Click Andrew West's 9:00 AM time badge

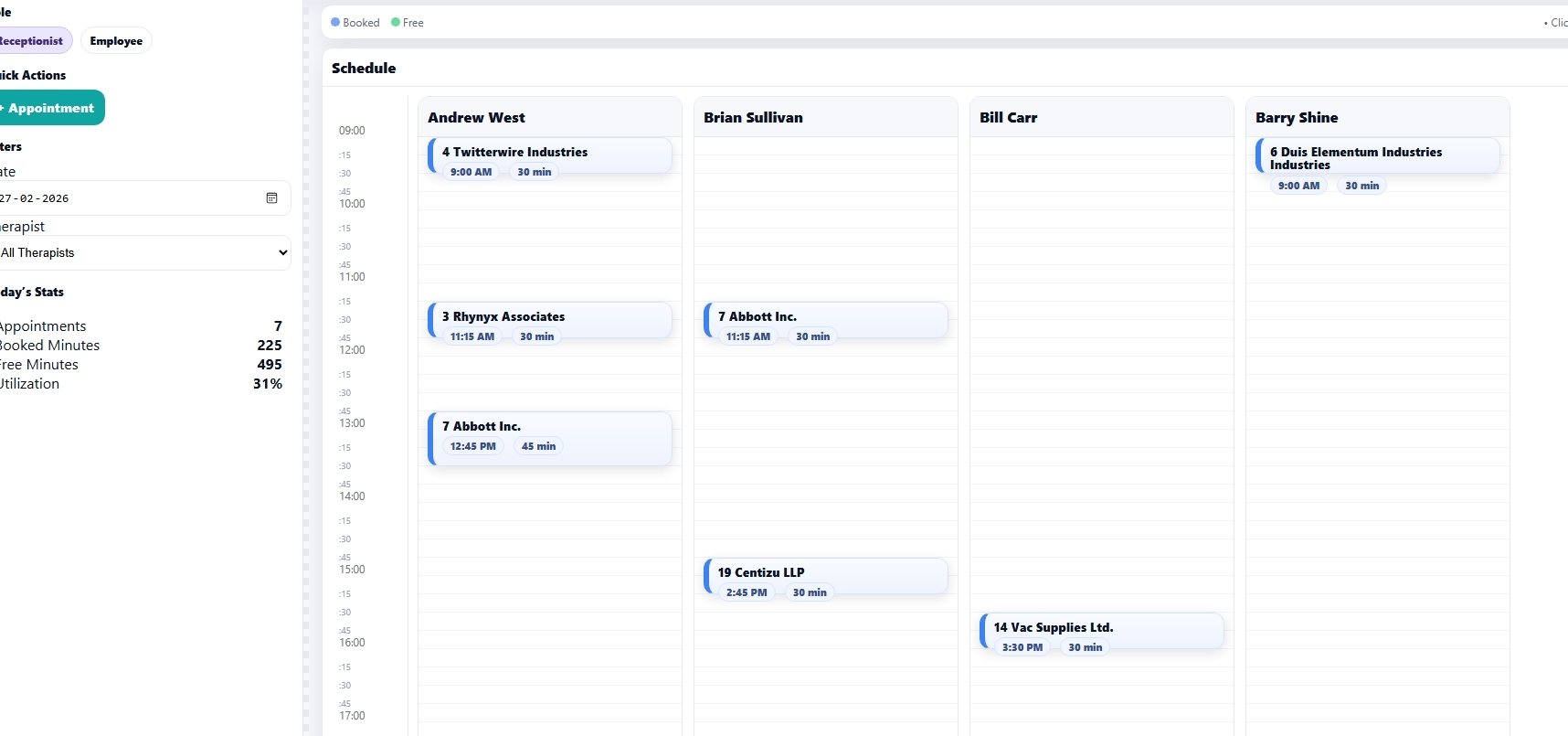tap(471, 172)
